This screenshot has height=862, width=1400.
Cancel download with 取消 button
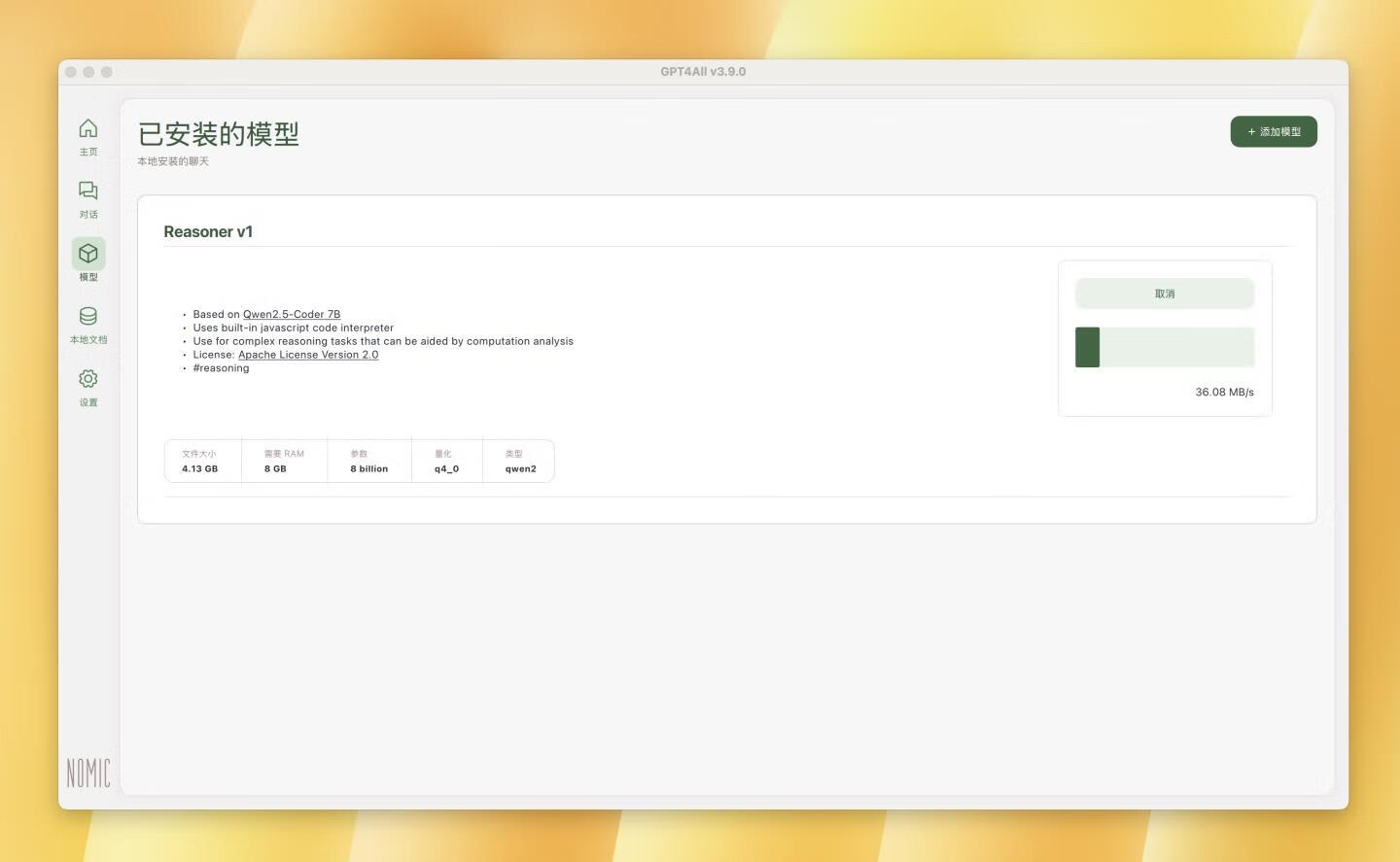(x=1165, y=293)
